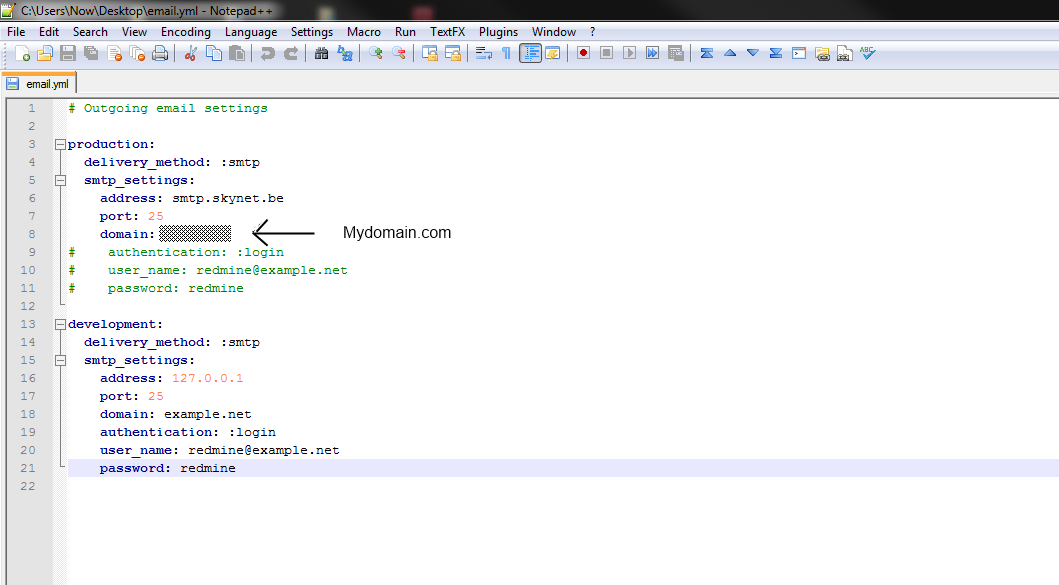Collapse the production block fold marker

point(60,144)
